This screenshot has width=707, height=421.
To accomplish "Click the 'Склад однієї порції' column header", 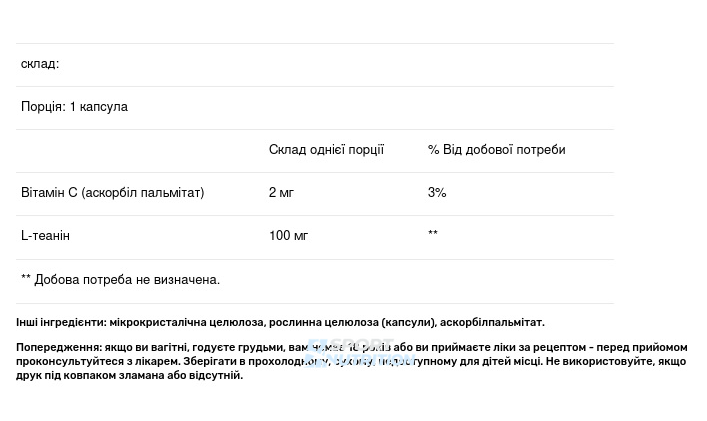I will tap(326, 150).
